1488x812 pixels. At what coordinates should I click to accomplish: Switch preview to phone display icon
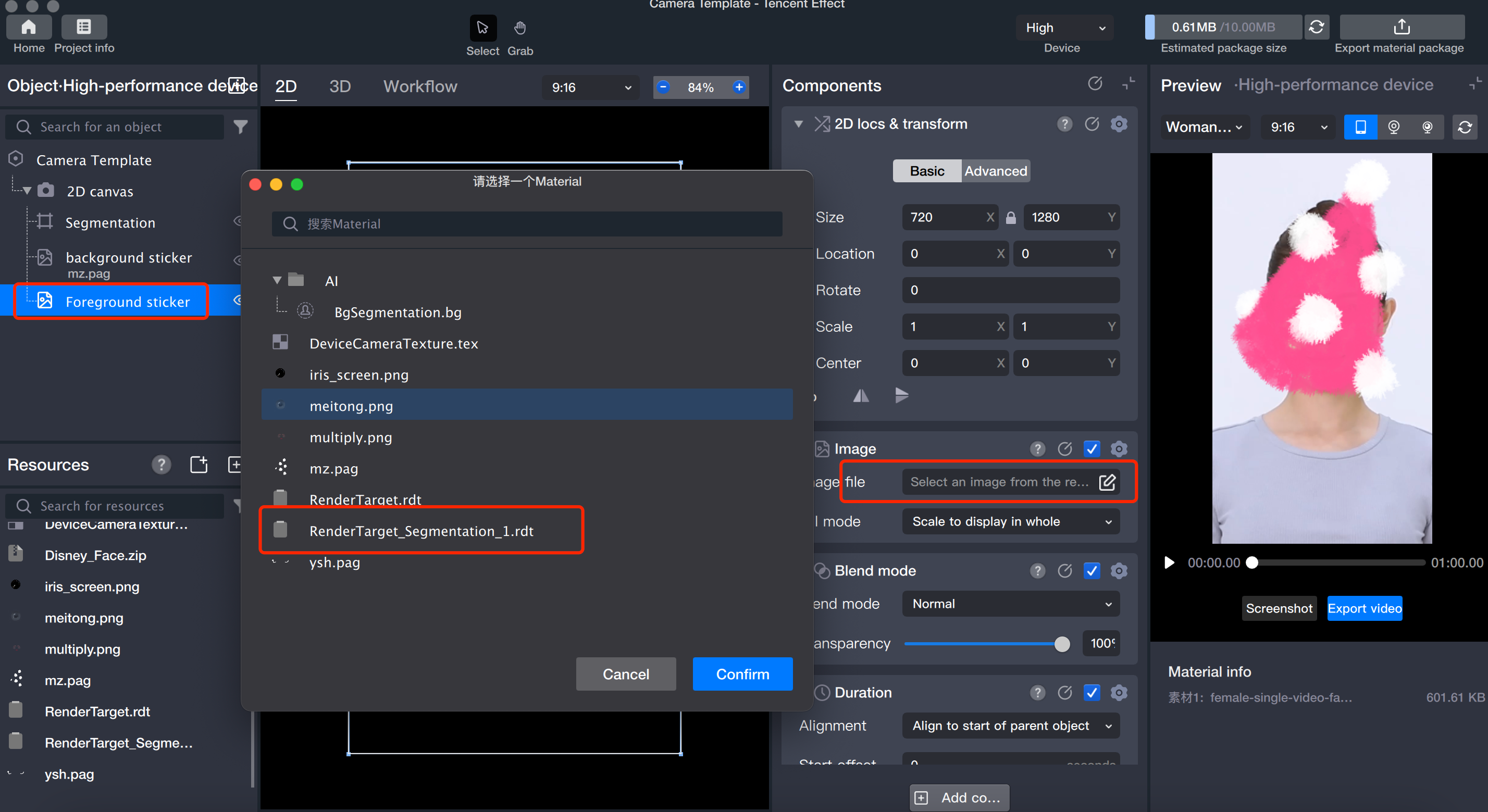pyautogui.click(x=1360, y=127)
